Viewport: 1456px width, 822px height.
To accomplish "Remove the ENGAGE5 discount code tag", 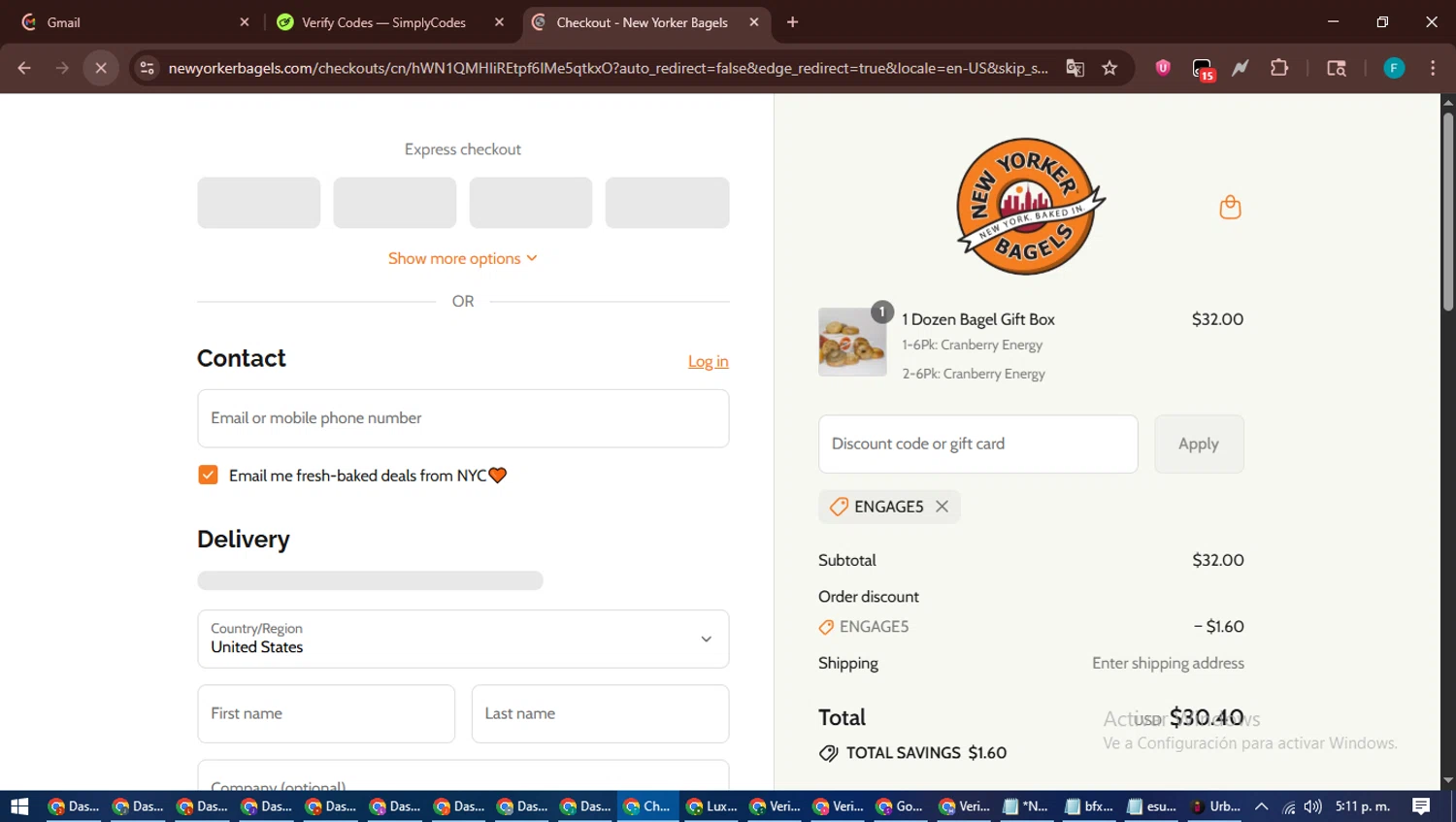I will [942, 507].
